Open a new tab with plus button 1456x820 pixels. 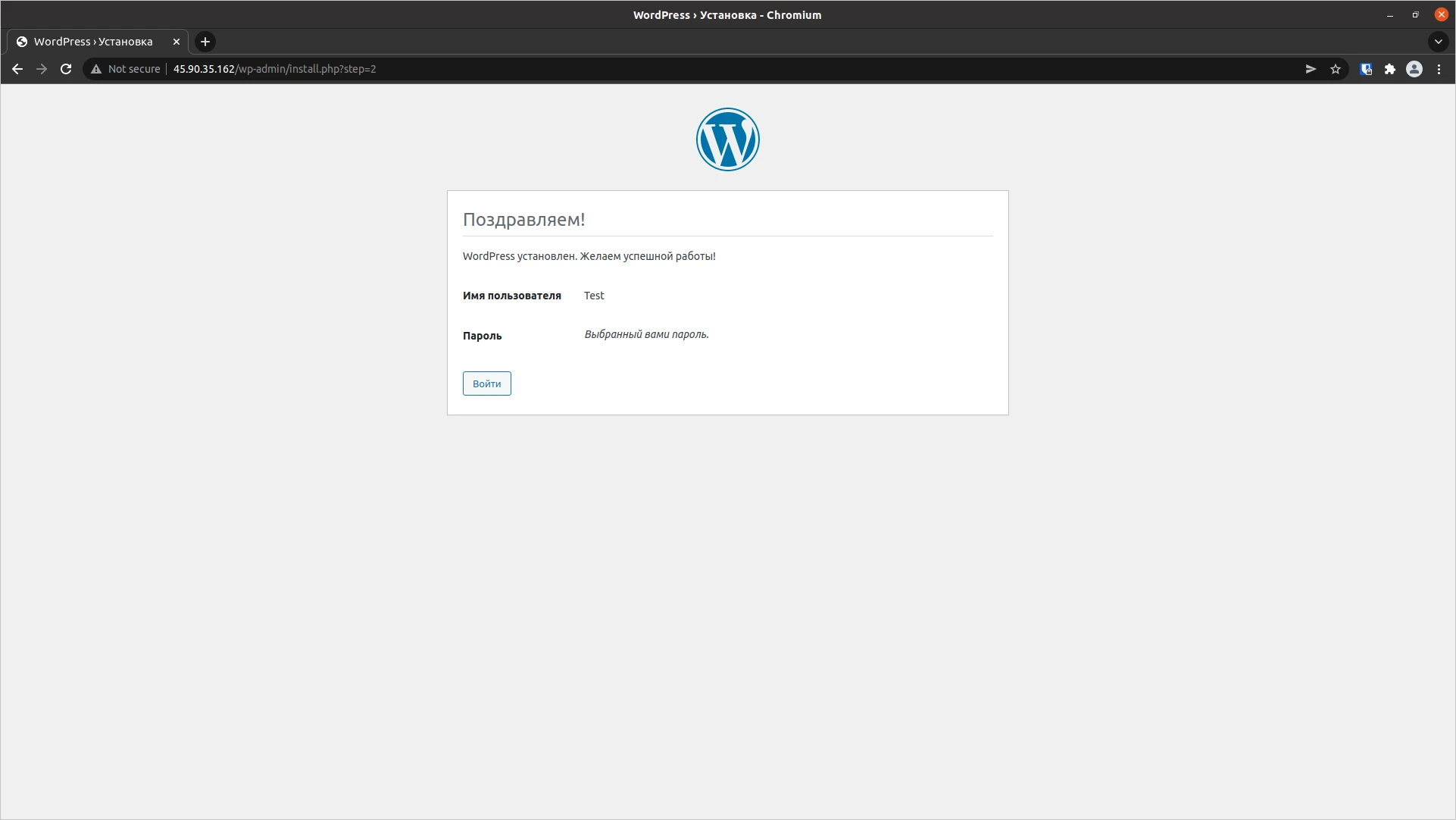coord(205,42)
